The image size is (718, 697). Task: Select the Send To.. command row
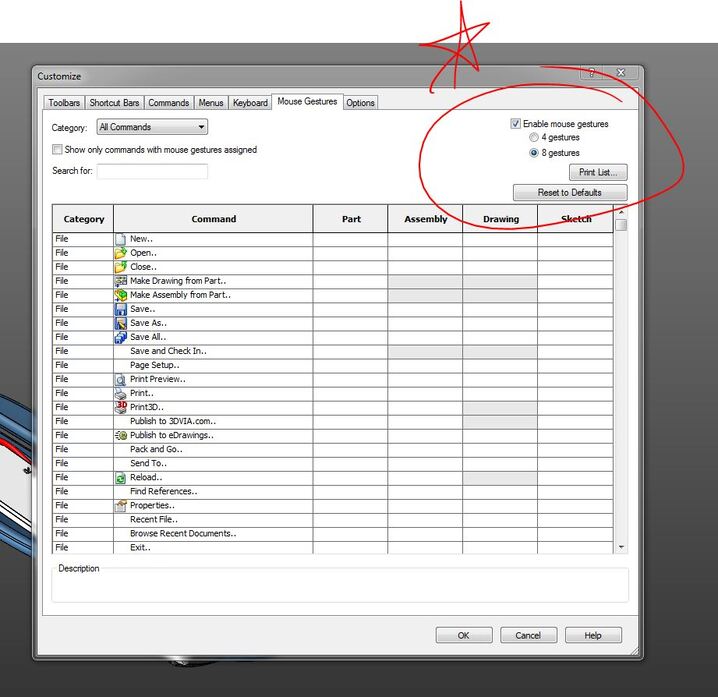tap(333, 463)
